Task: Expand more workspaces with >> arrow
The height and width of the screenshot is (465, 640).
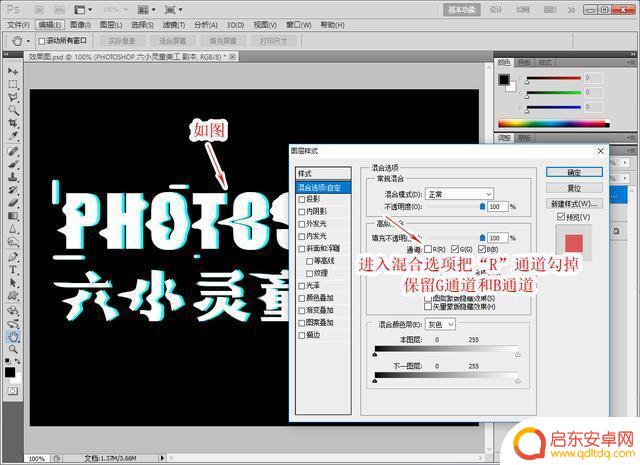Action: tap(571, 10)
